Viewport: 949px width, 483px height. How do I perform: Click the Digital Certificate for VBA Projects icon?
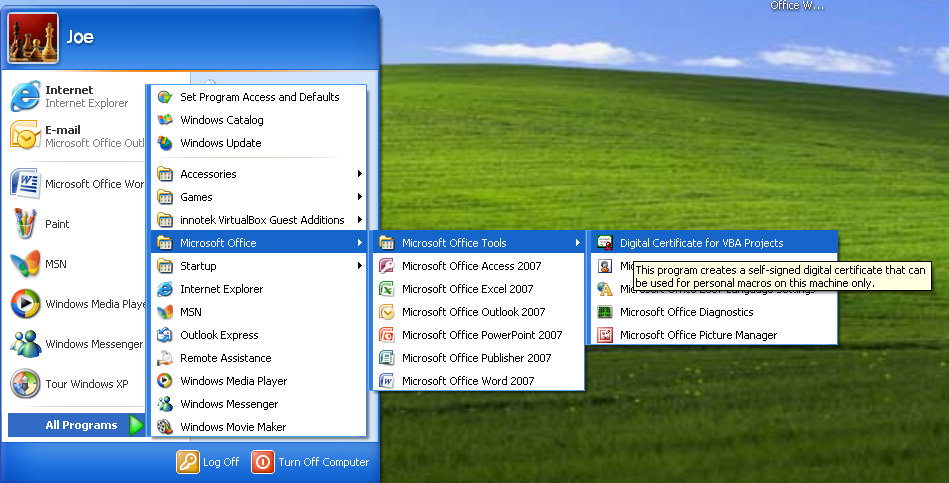pos(605,243)
